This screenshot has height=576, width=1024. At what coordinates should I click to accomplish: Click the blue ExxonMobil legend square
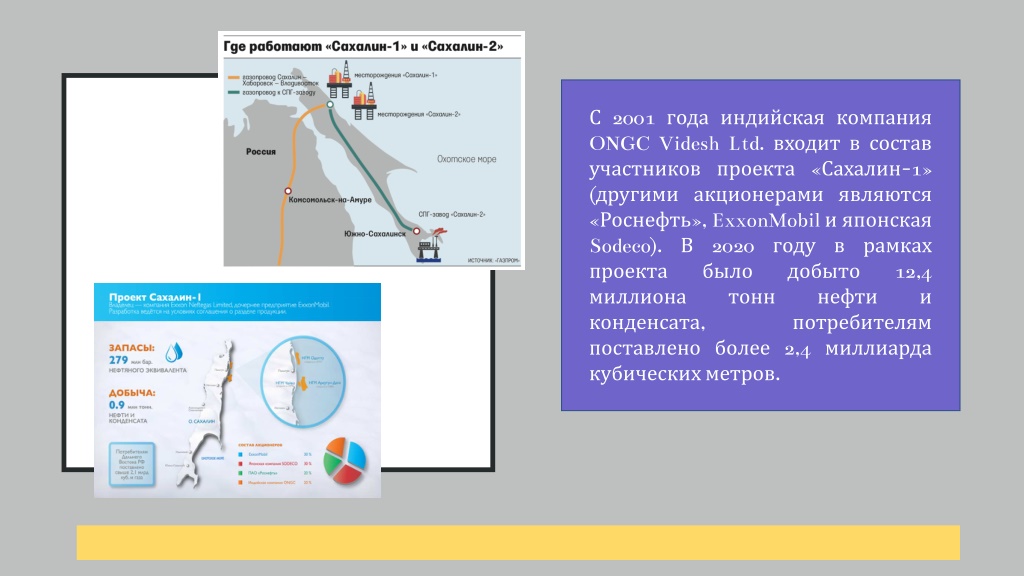(240, 455)
